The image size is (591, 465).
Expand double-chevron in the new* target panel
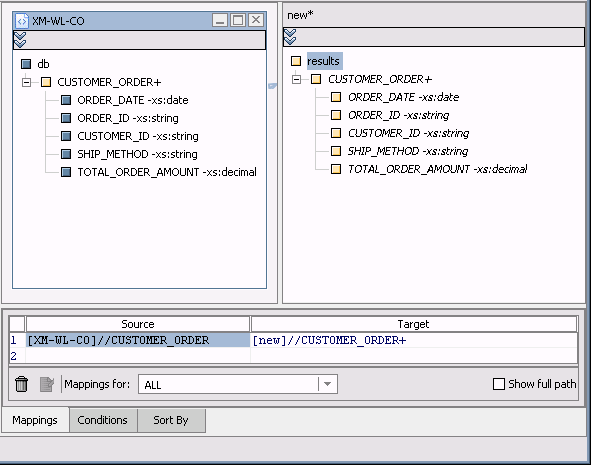click(x=290, y=37)
